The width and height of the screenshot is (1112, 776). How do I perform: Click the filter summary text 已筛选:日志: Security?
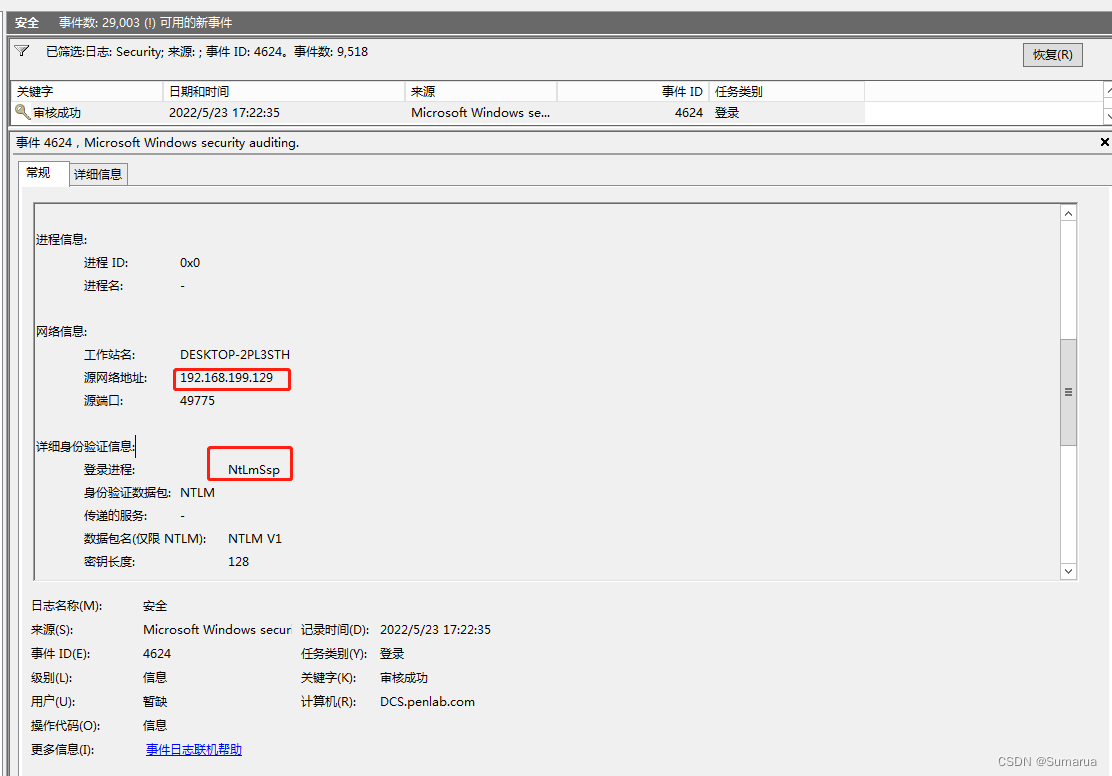(104, 52)
